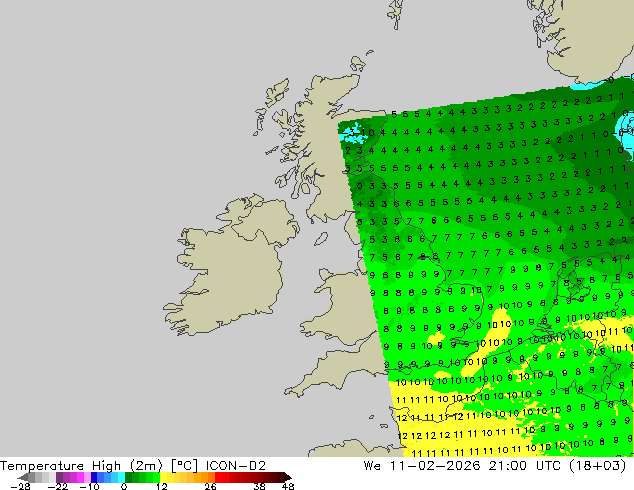Pick the yellow swatch in the legend colorbar
This screenshot has width=634, height=490.
[x=163, y=477]
